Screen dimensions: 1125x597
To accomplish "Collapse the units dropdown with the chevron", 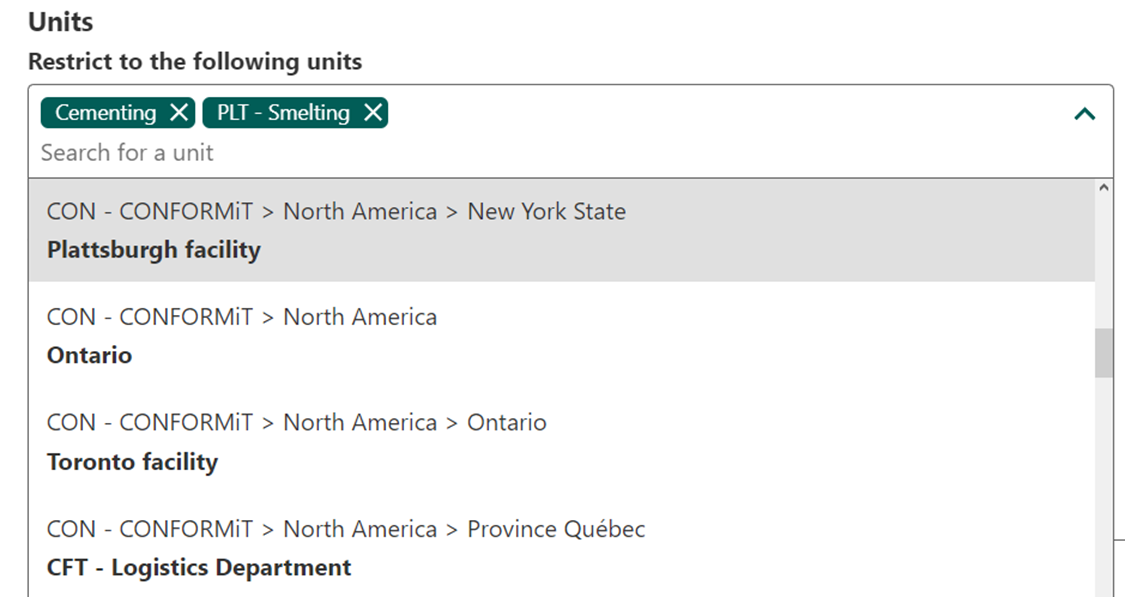I will coord(1084,114).
